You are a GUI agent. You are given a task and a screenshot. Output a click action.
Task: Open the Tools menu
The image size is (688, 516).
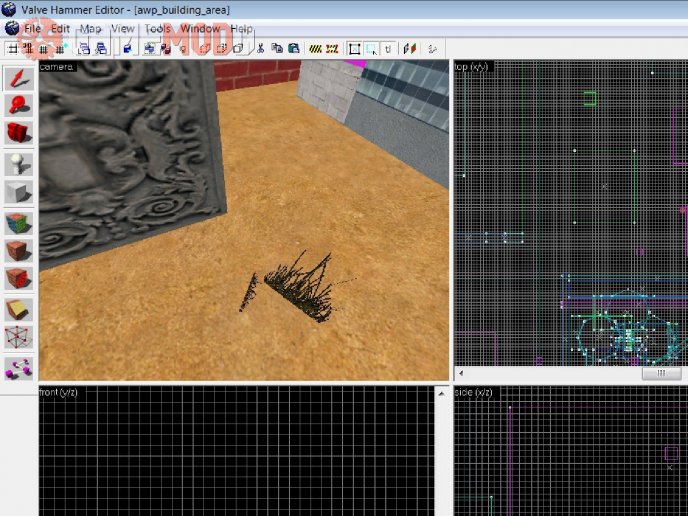(157, 29)
